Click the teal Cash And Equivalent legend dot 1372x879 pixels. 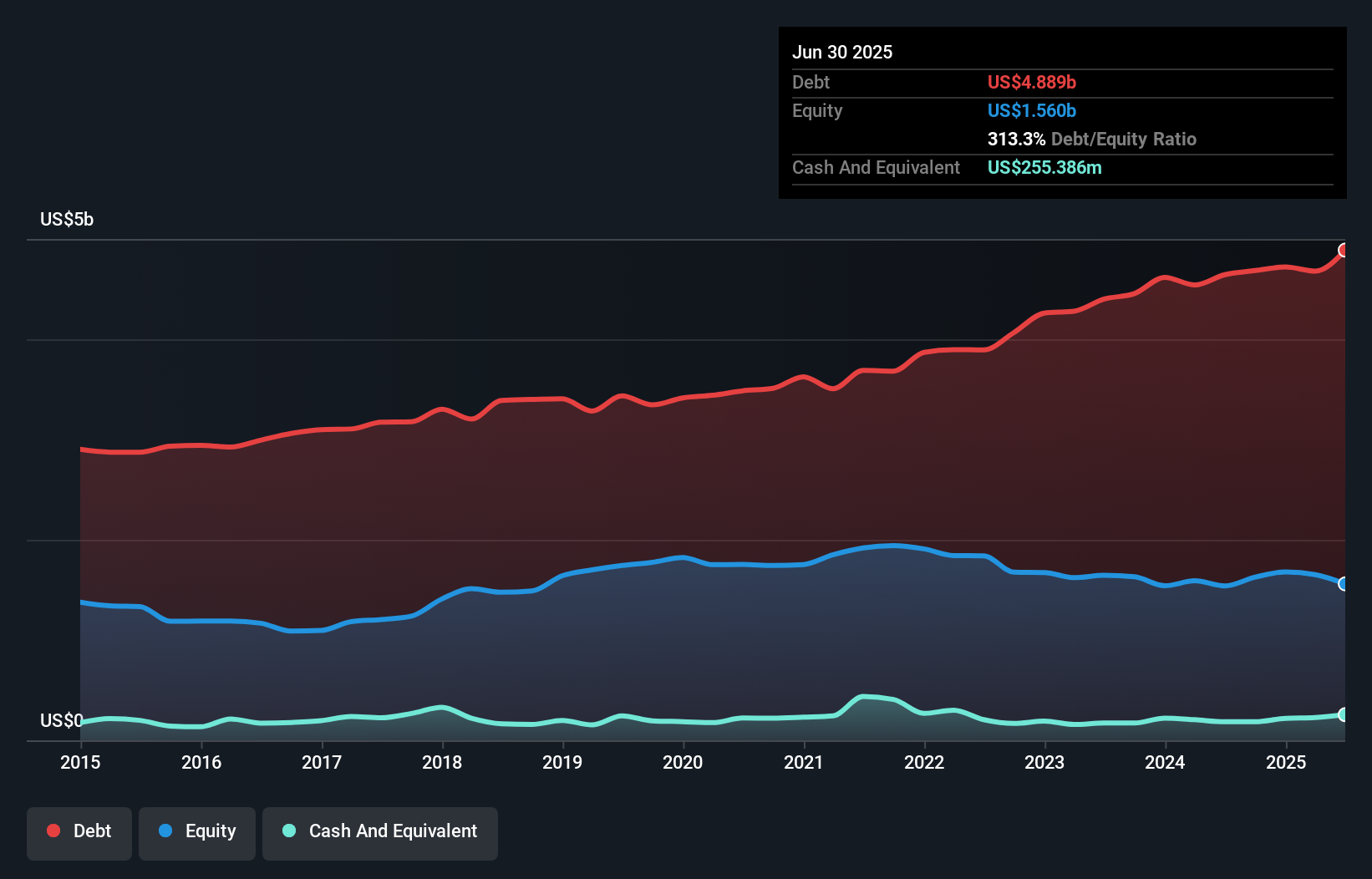click(x=288, y=831)
